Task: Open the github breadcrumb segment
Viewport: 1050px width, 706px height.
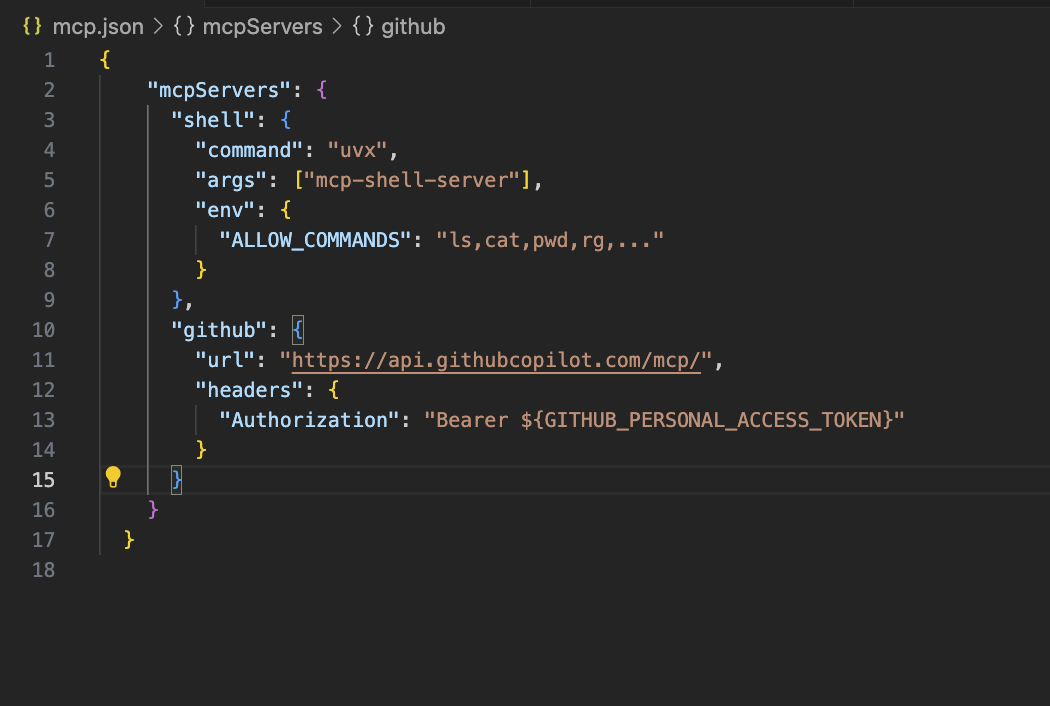Action: [x=413, y=27]
